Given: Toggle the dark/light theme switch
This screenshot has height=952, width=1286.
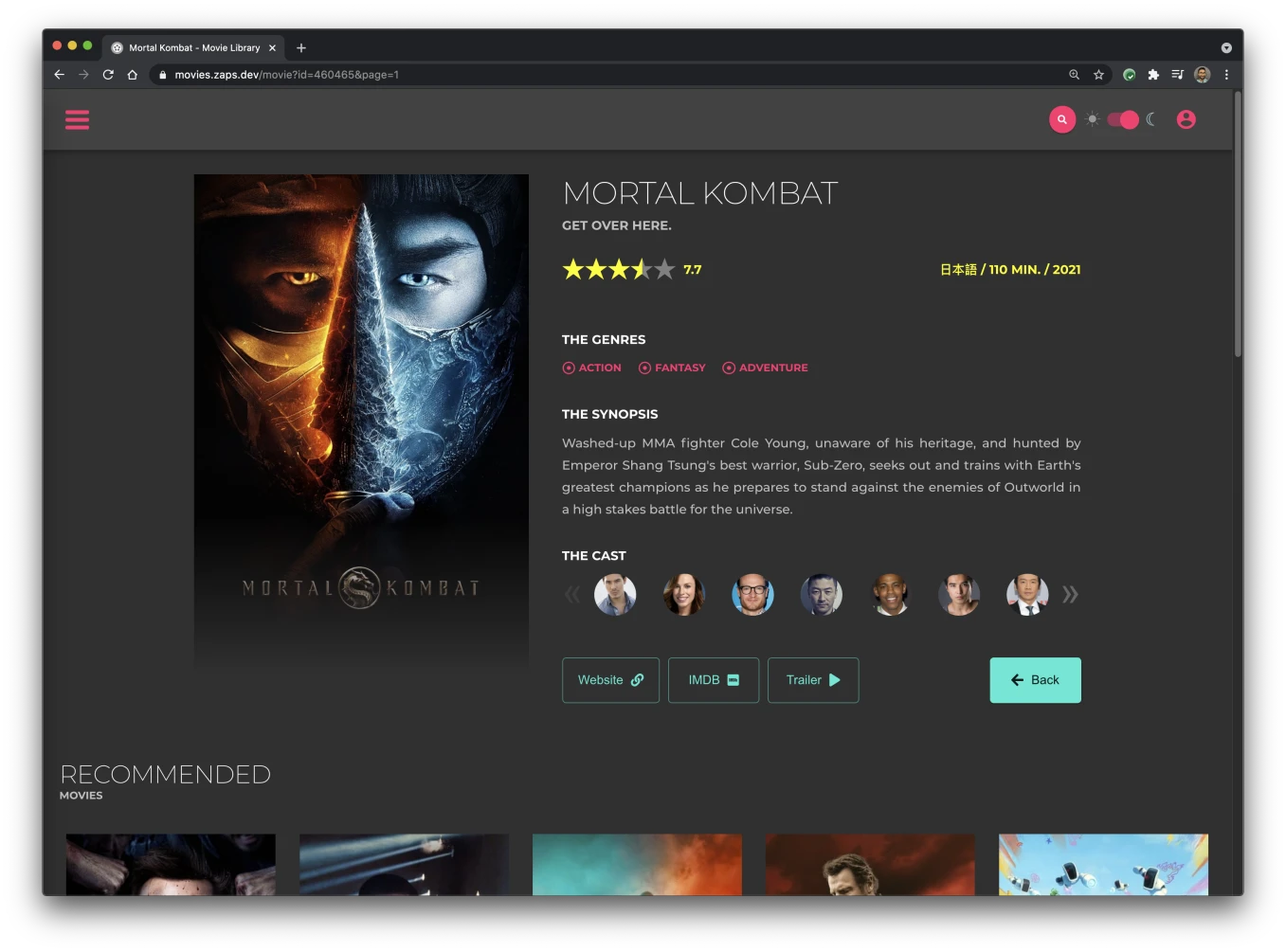Looking at the screenshot, I should point(1123,119).
